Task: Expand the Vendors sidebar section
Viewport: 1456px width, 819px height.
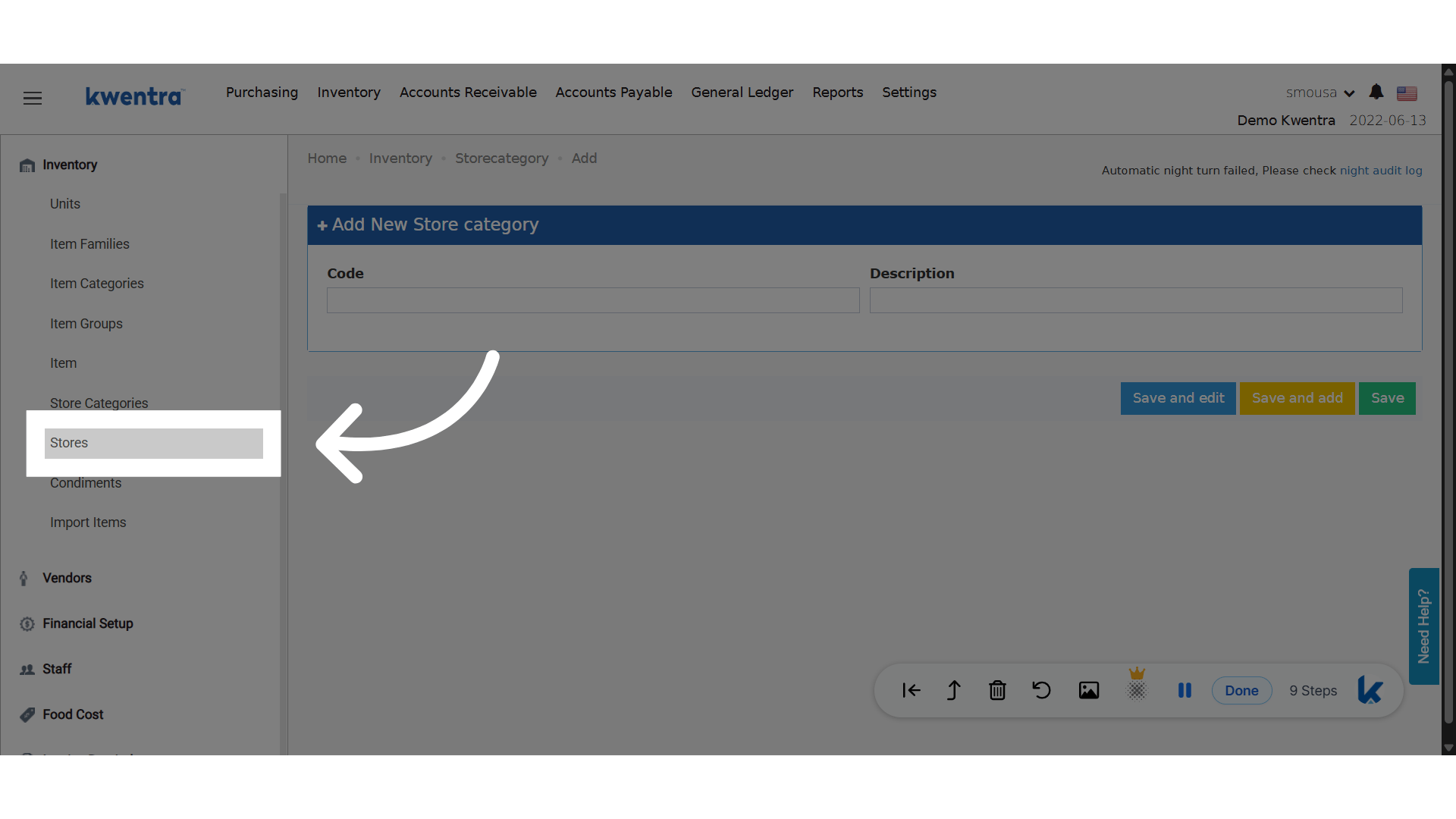Action: coord(67,578)
